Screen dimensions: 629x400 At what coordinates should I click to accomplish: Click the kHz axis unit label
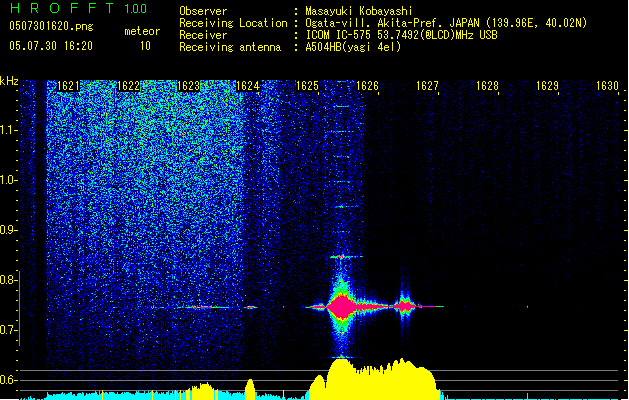(x=9, y=81)
